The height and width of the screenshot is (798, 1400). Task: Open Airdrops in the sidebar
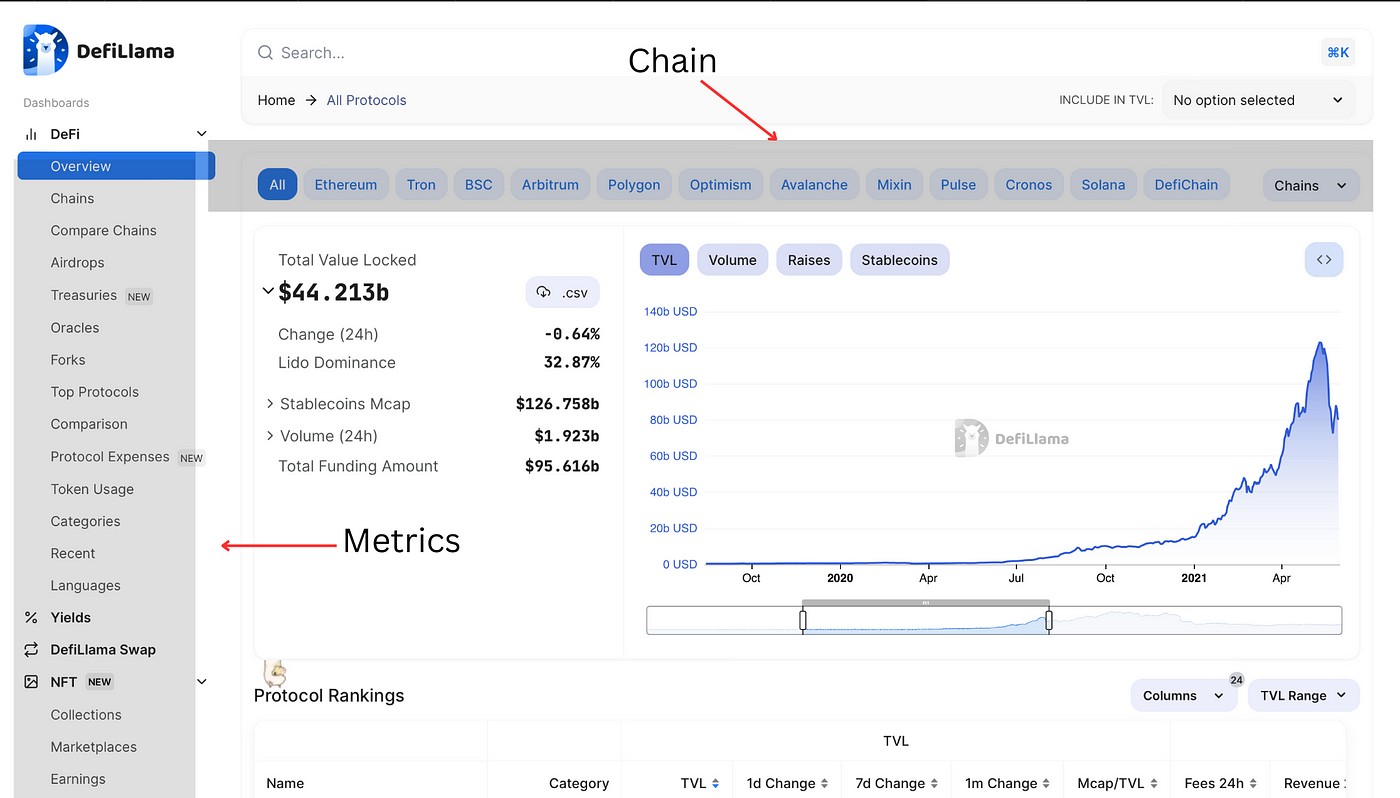click(x=77, y=262)
